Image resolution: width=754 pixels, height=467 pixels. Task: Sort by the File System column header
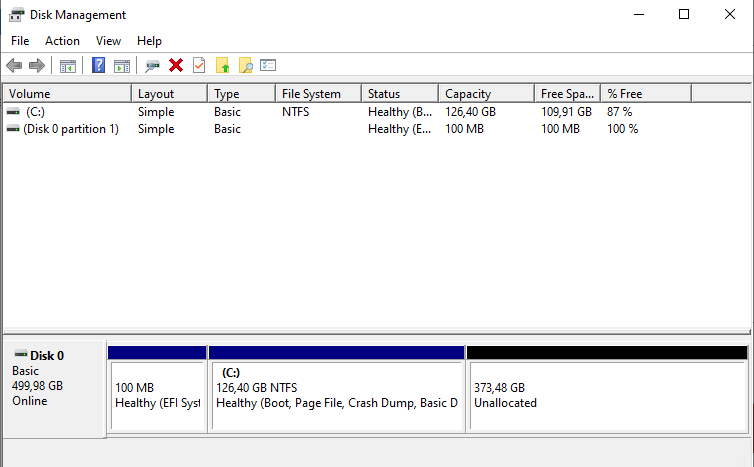pos(317,94)
